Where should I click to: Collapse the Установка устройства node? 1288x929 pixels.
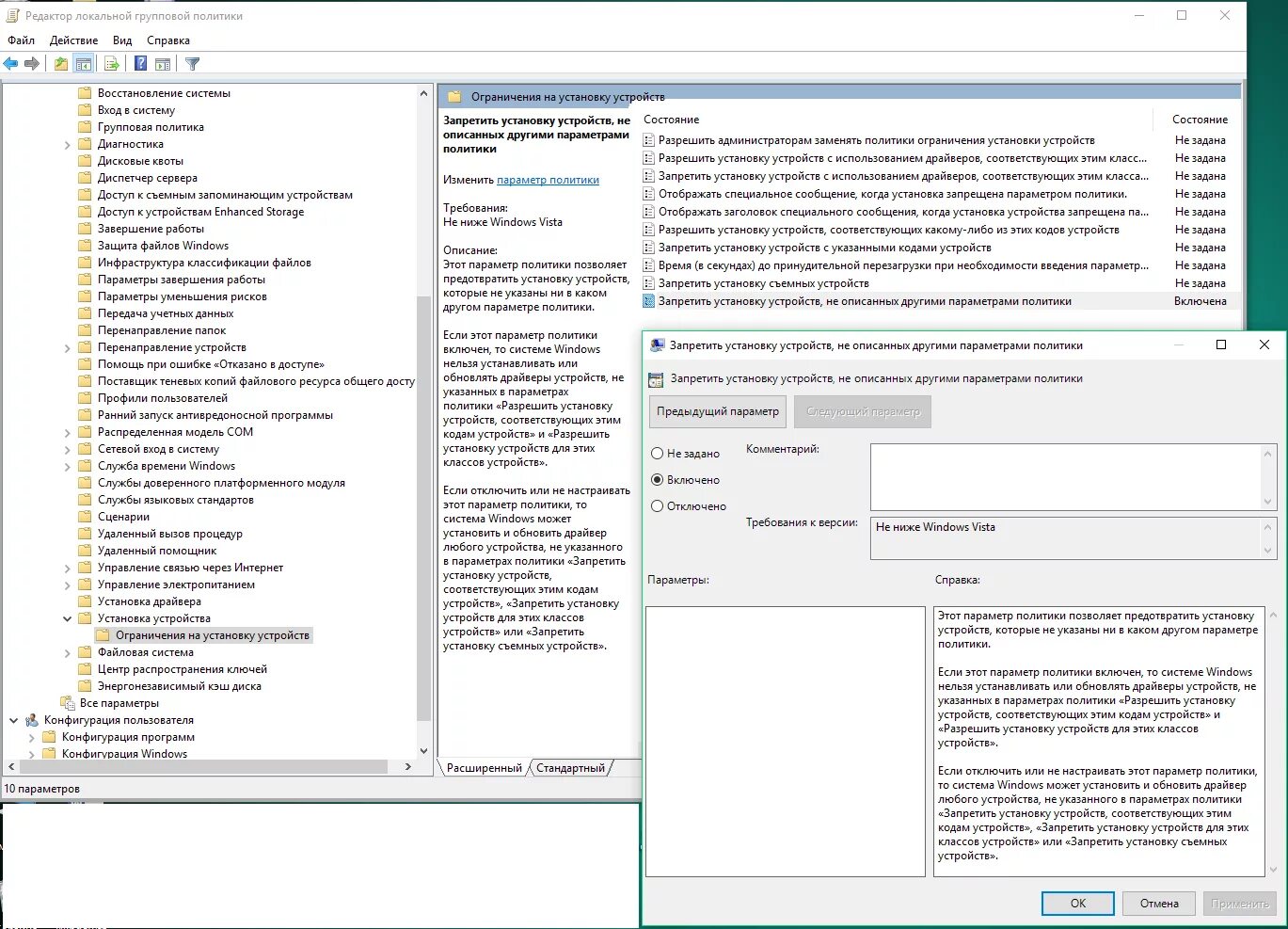pyautogui.click(x=68, y=618)
